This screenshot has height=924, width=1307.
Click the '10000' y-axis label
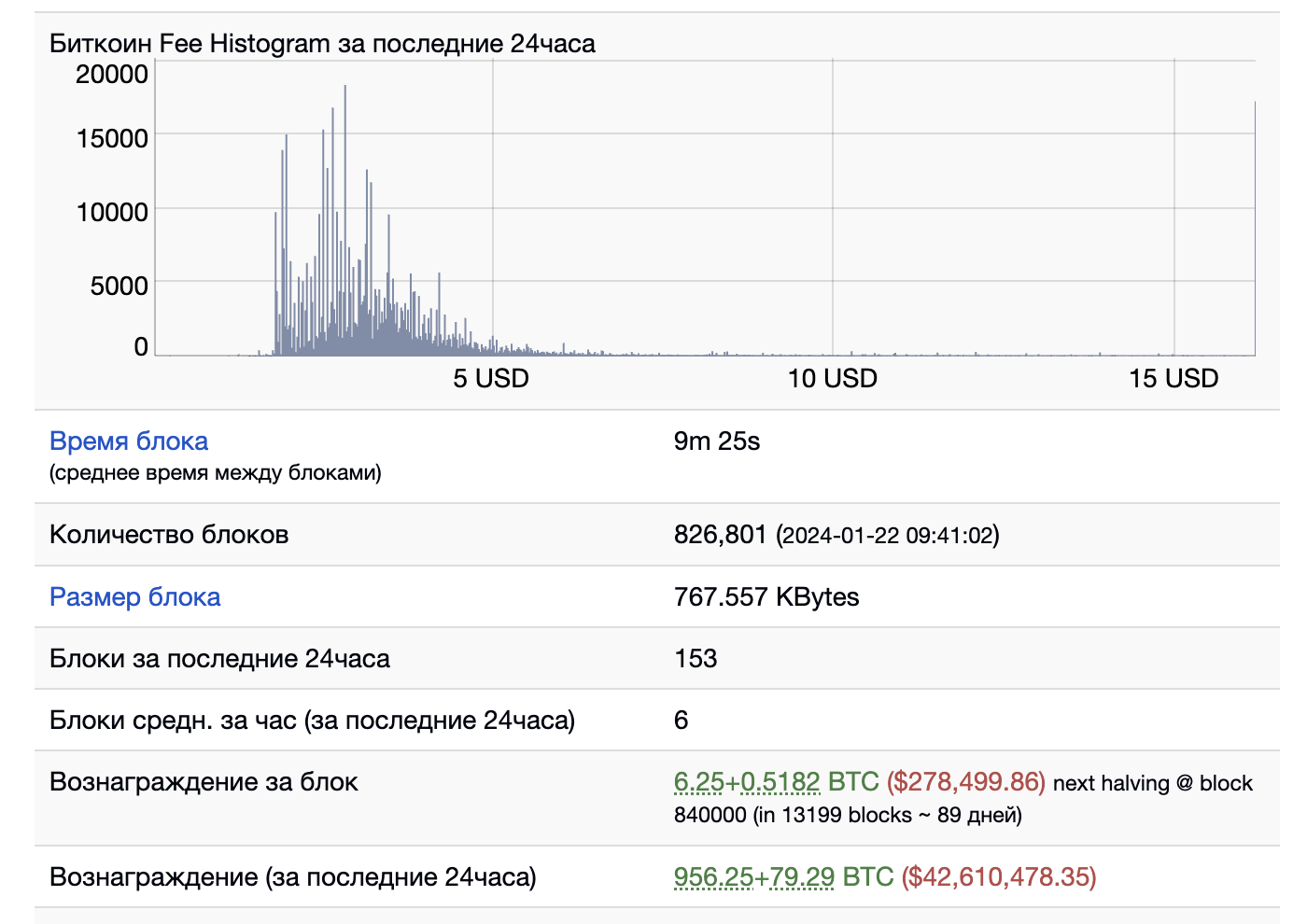pyautogui.click(x=111, y=213)
